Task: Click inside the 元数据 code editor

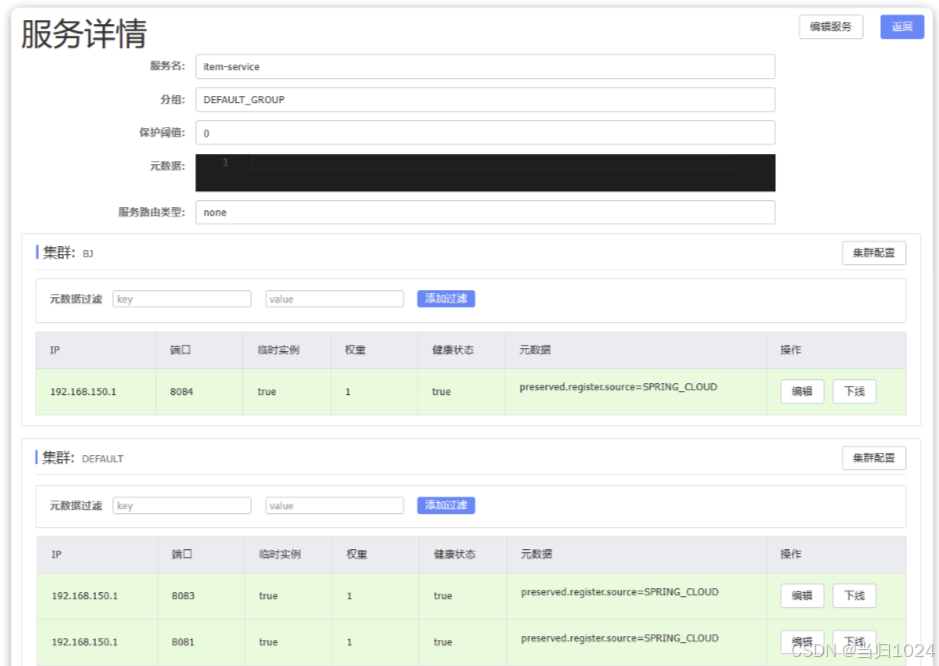Action: (485, 172)
